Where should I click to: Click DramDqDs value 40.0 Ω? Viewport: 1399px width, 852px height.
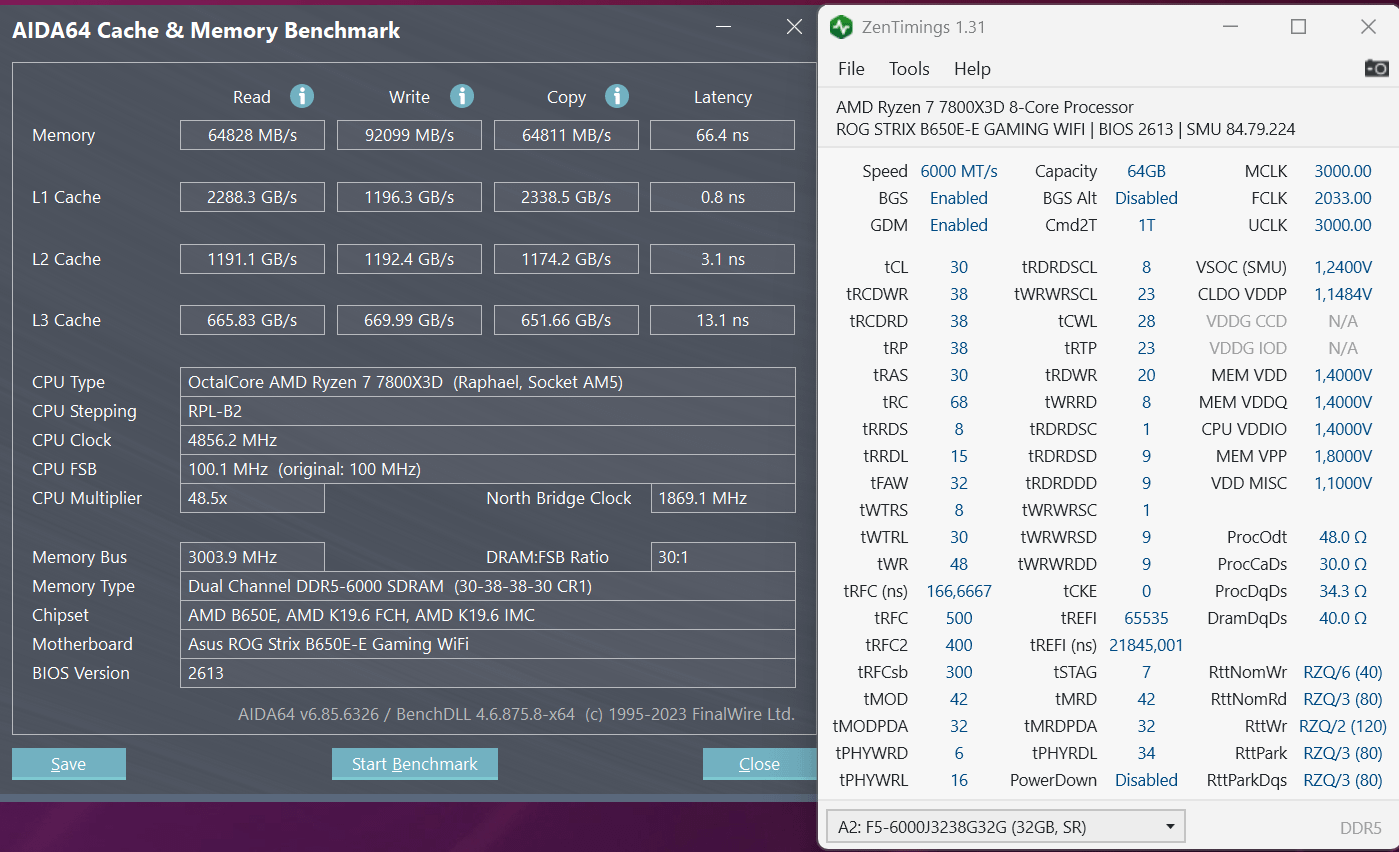click(1343, 618)
